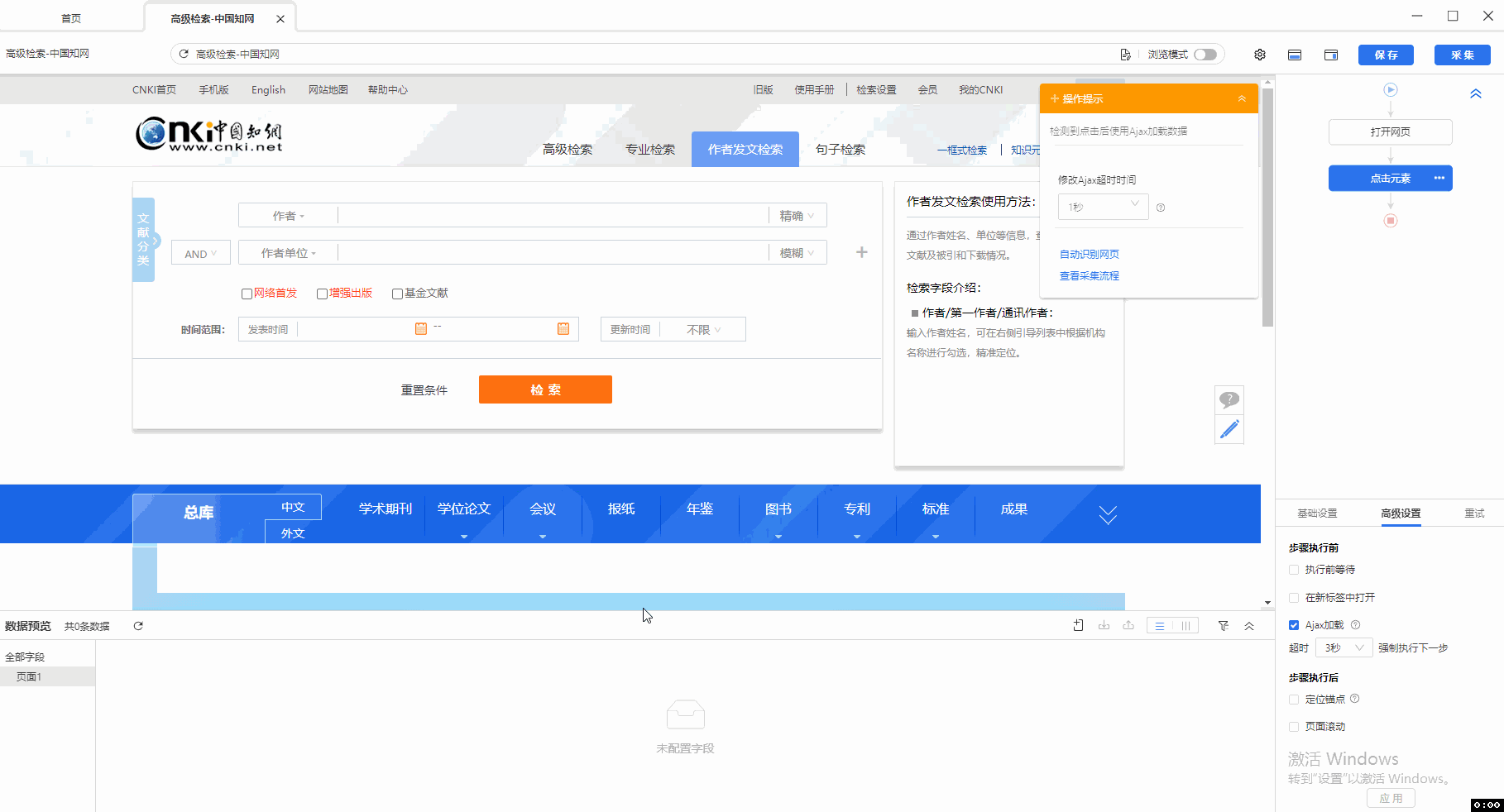Uncheck the Ajax加载 checkbox

point(1294,625)
